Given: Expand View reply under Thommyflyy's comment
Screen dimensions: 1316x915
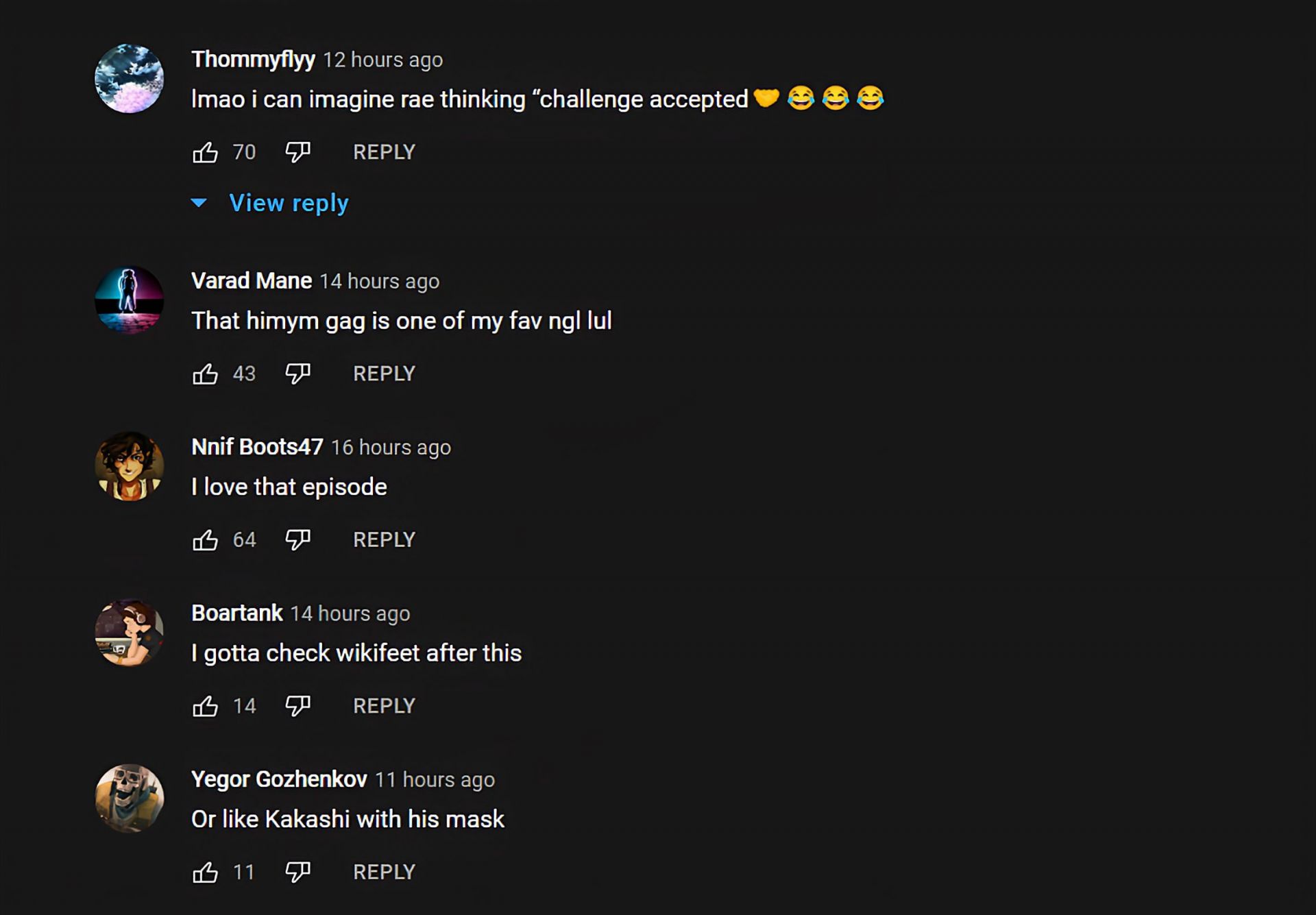Looking at the screenshot, I should tap(288, 203).
